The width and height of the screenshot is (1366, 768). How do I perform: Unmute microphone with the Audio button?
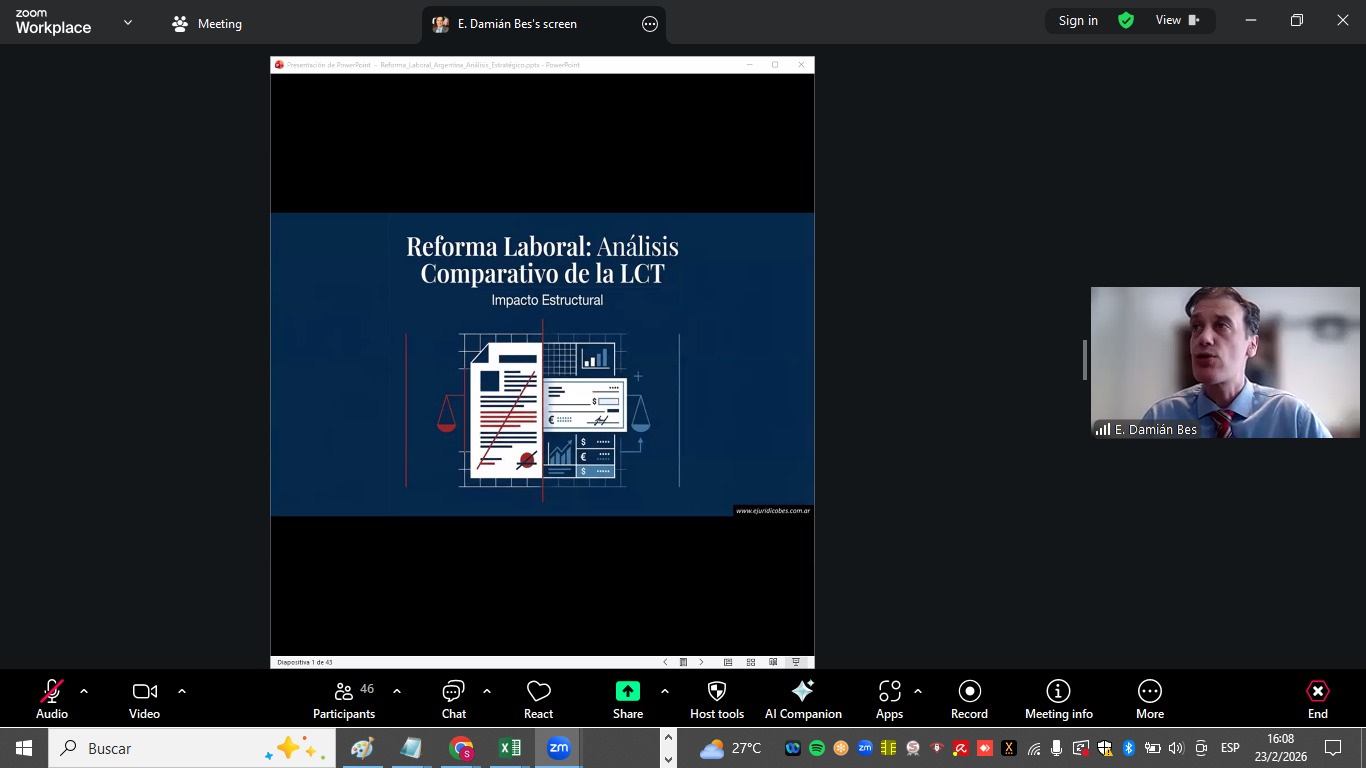(x=52, y=699)
